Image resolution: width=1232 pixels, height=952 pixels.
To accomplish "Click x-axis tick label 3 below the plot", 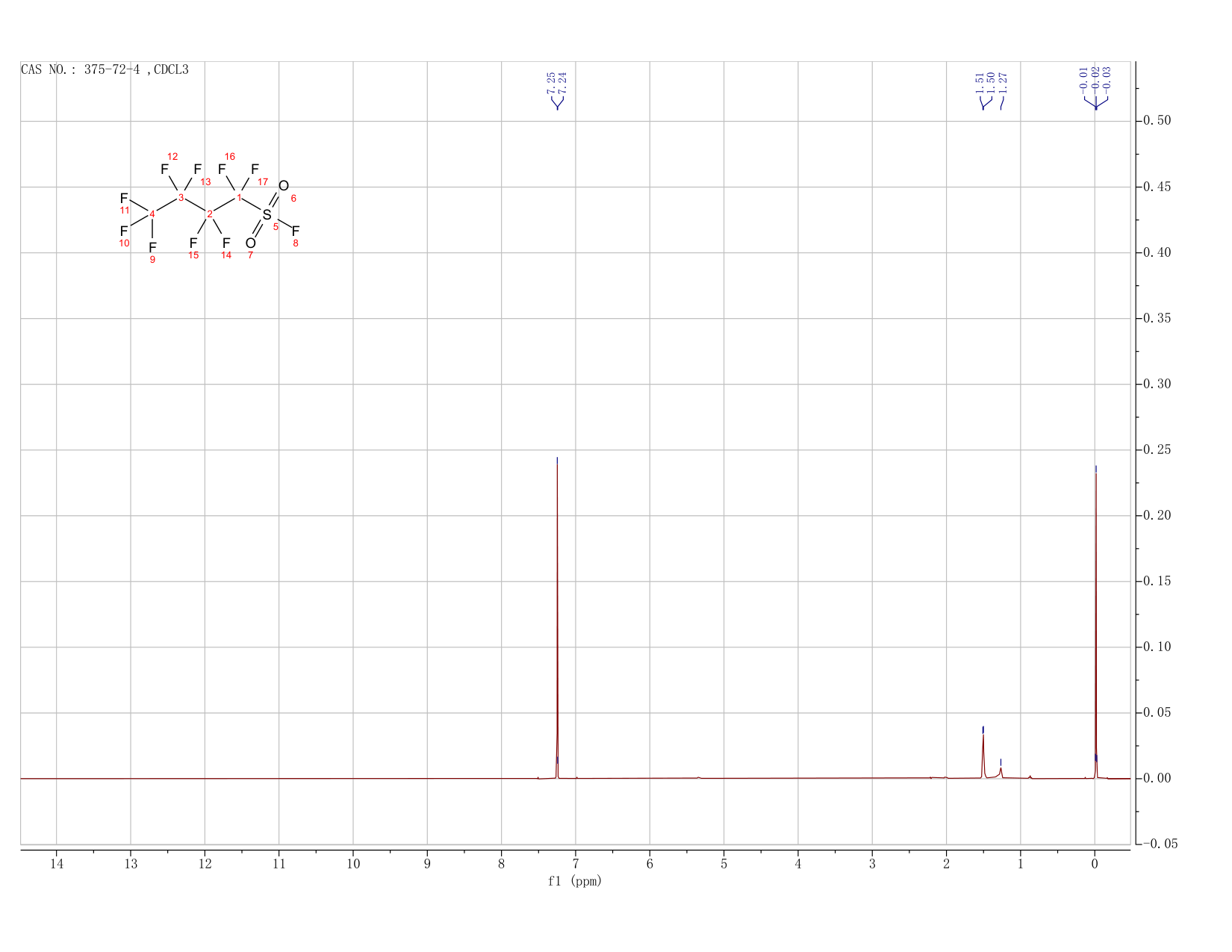I will point(872,864).
